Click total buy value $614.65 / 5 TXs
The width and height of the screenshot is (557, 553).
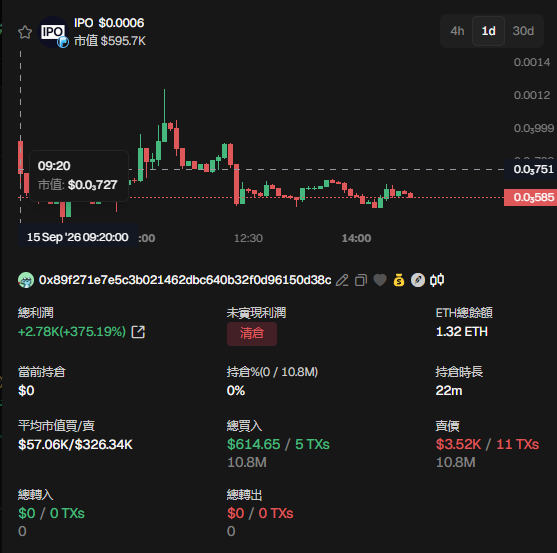pyautogui.click(x=278, y=444)
